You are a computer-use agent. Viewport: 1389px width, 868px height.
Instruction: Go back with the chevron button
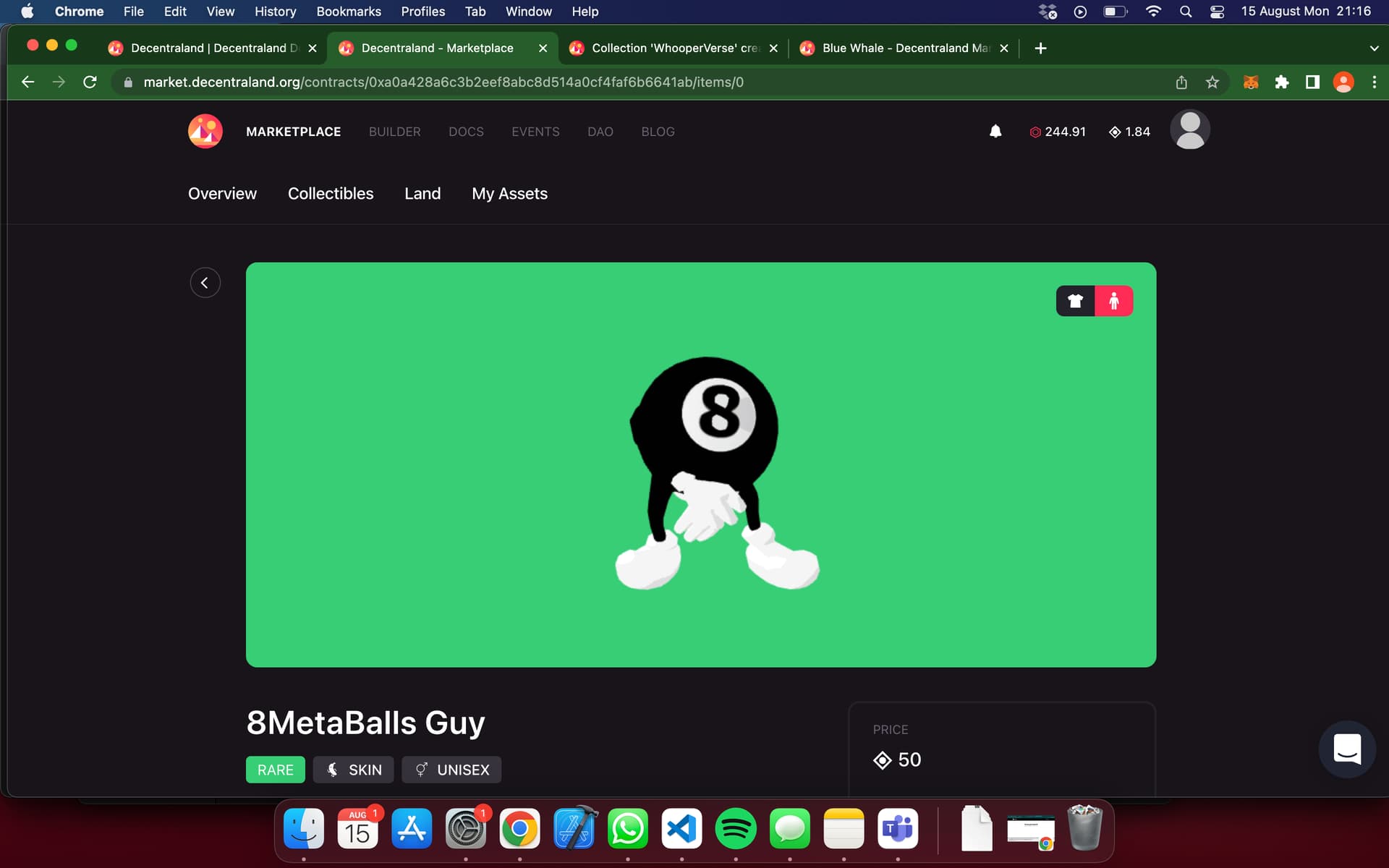[205, 283]
